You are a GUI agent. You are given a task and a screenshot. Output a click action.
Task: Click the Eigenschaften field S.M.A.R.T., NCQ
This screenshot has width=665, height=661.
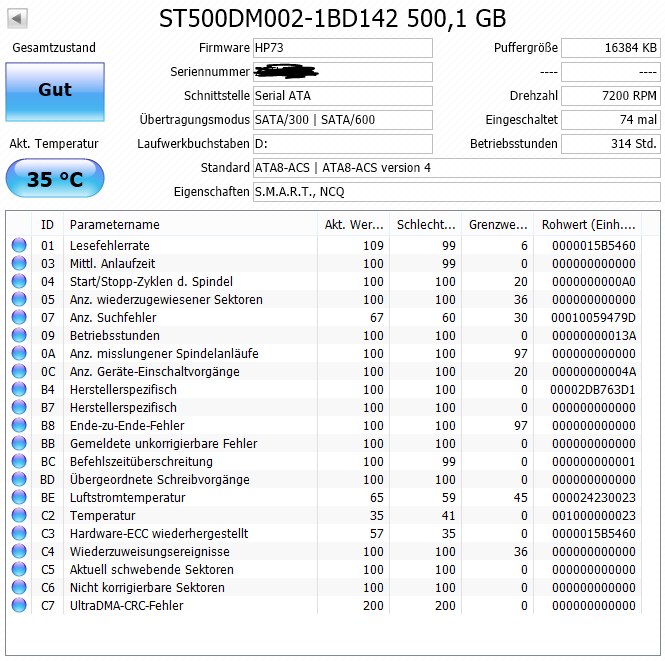coord(457,192)
